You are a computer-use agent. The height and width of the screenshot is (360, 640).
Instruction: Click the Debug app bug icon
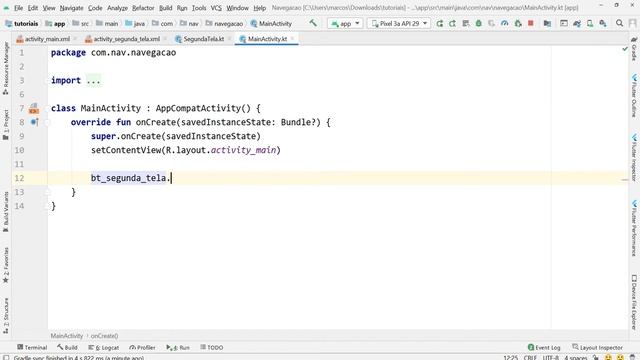tap(478, 24)
